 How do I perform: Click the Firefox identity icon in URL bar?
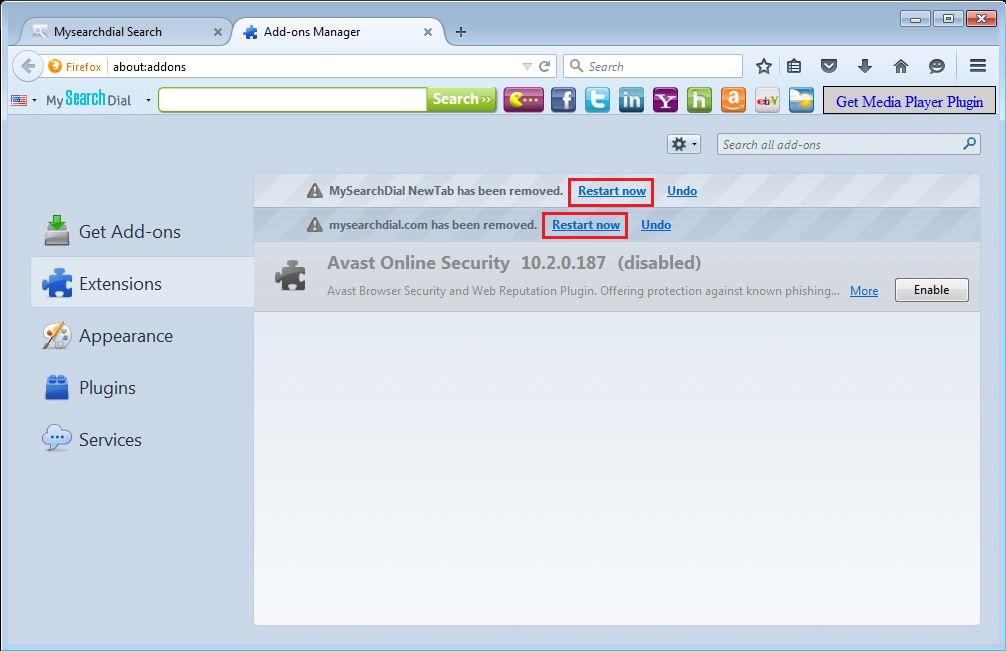(55, 66)
